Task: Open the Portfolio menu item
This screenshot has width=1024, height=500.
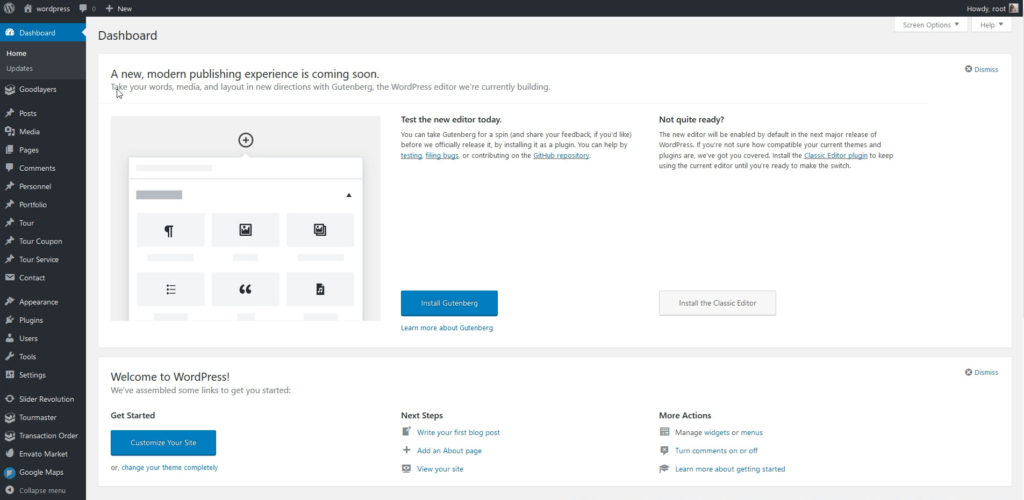Action: tap(42, 204)
